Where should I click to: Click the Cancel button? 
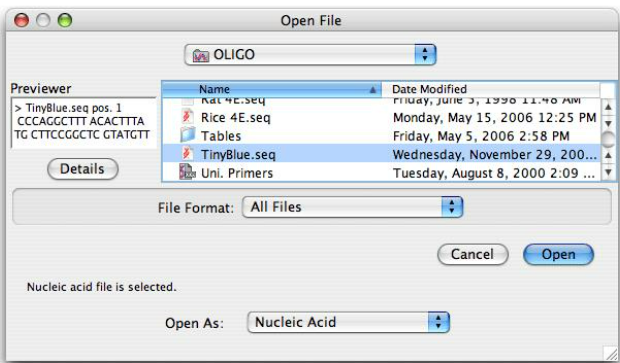tap(473, 254)
